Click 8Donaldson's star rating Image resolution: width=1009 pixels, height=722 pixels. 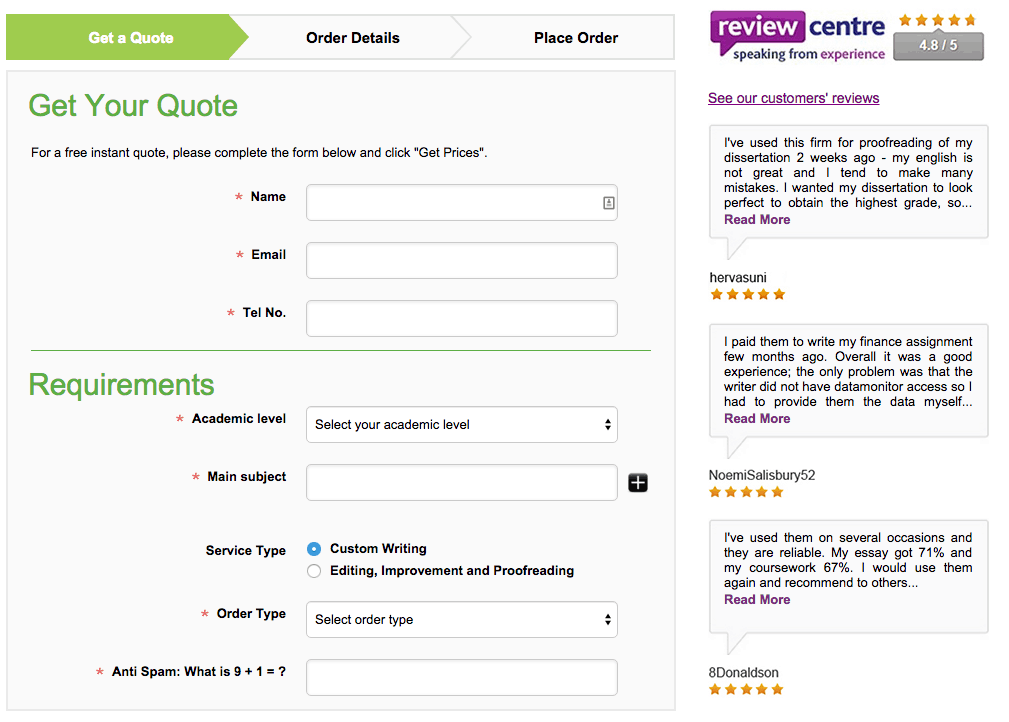coord(746,690)
